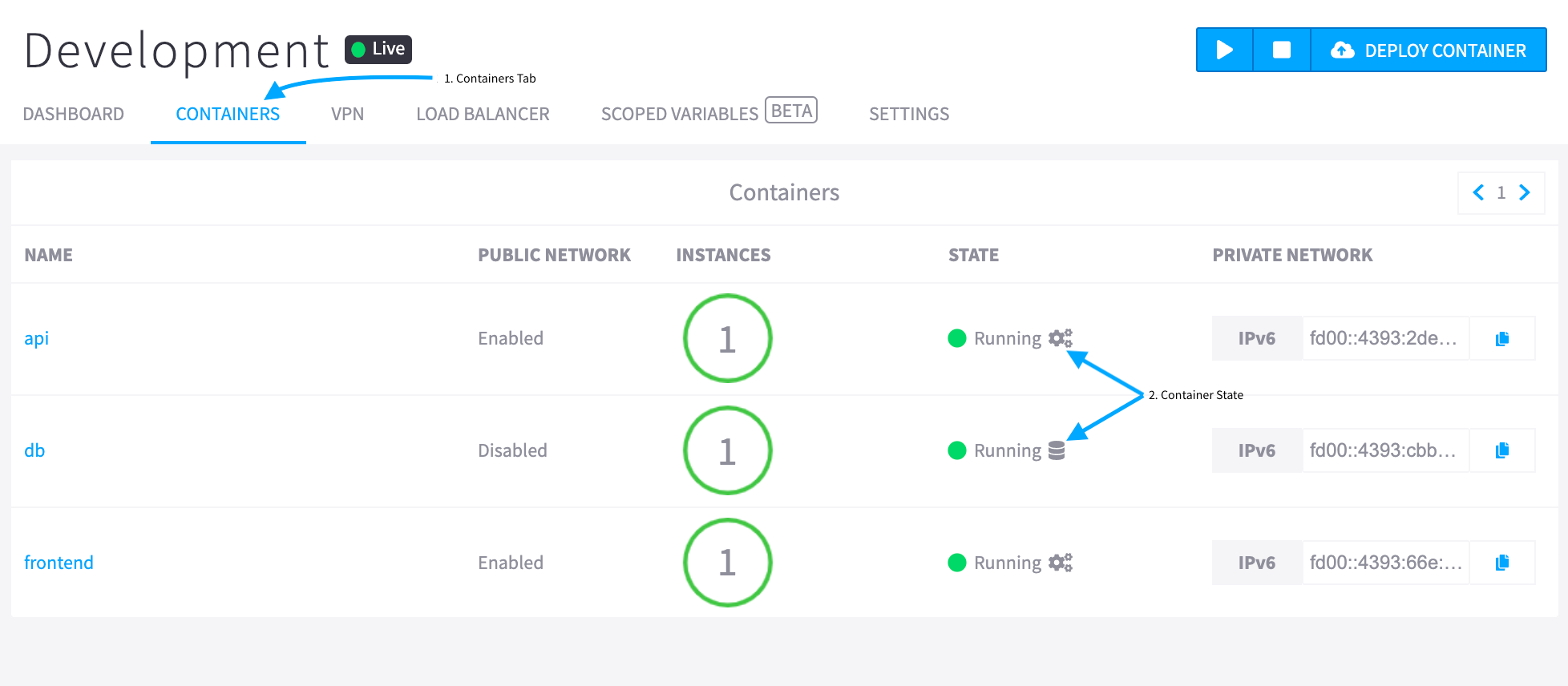1568x686 pixels.
Task: Select the Containers tab
Action: click(x=228, y=114)
